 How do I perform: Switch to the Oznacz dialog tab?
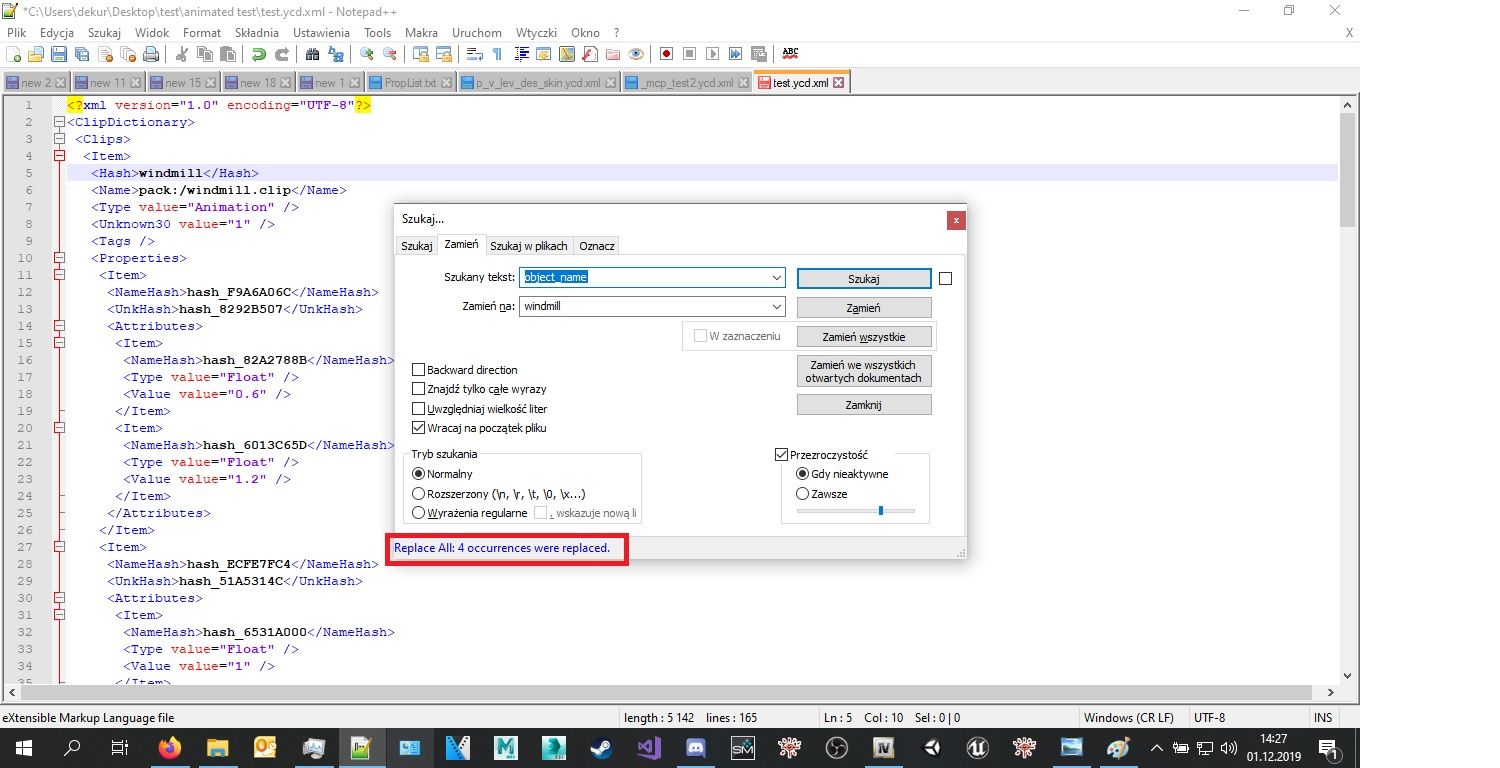[597, 245]
